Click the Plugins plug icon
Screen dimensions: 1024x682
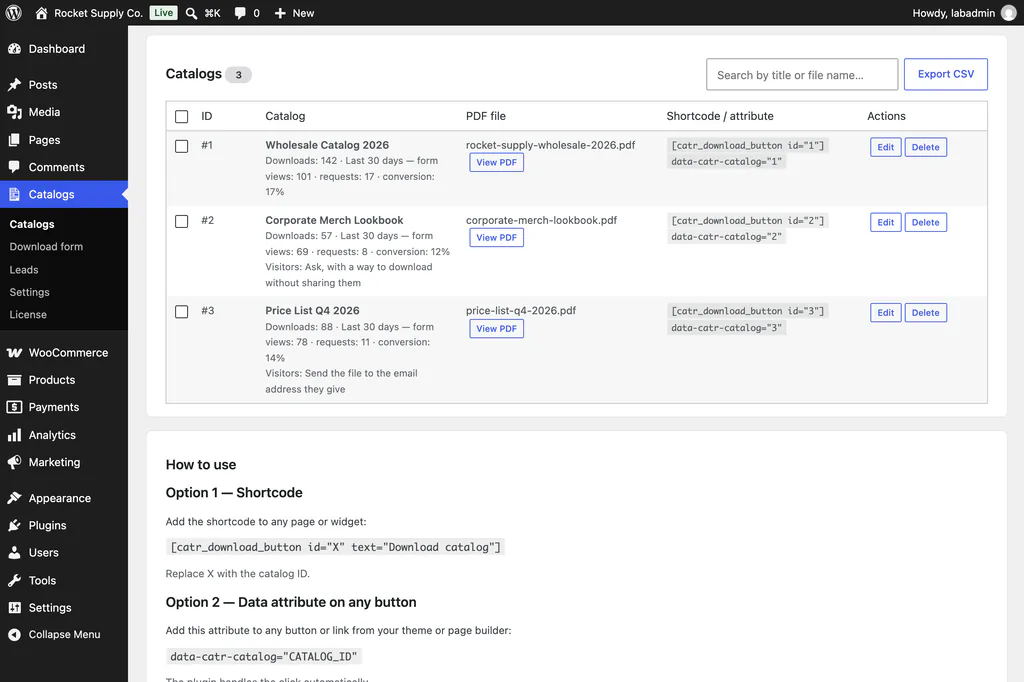tap(14, 525)
